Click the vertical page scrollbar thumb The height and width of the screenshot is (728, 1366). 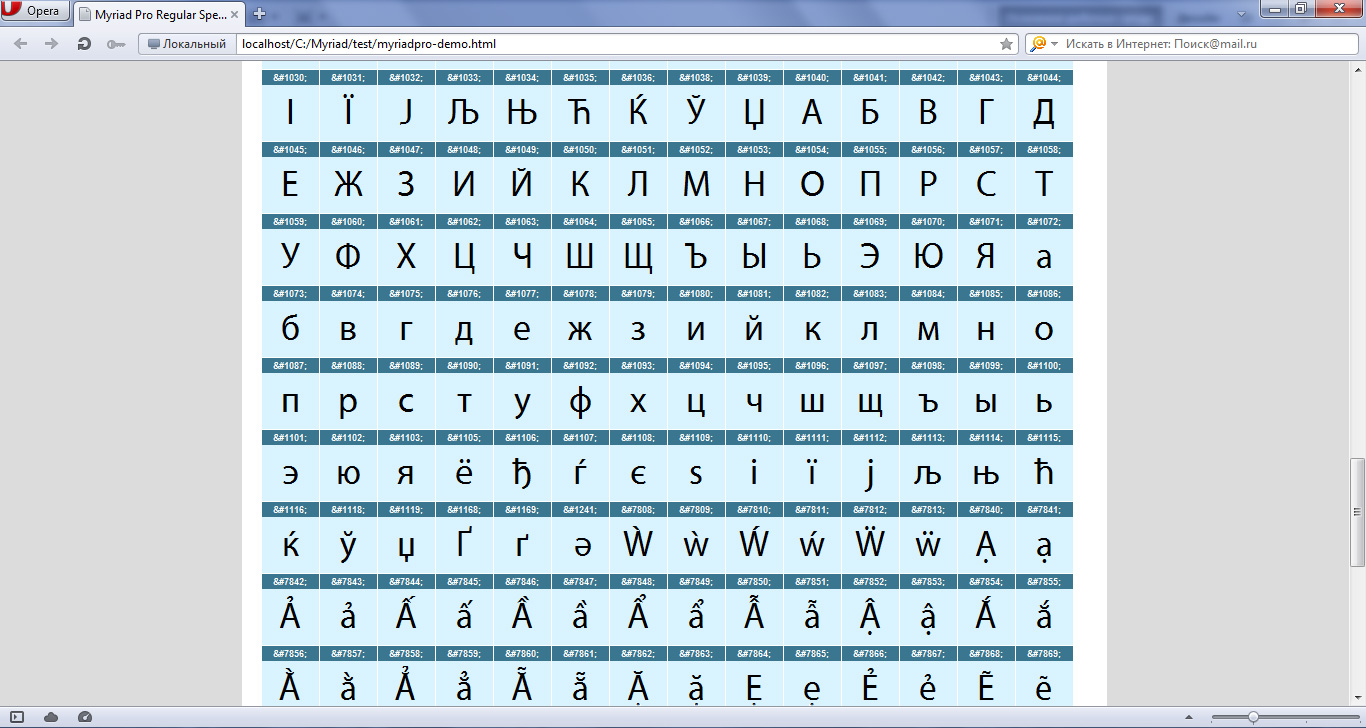[x=1357, y=512]
